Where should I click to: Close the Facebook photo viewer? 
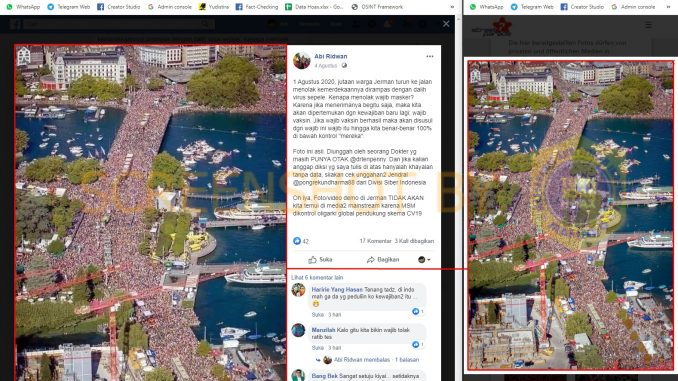point(446,24)
